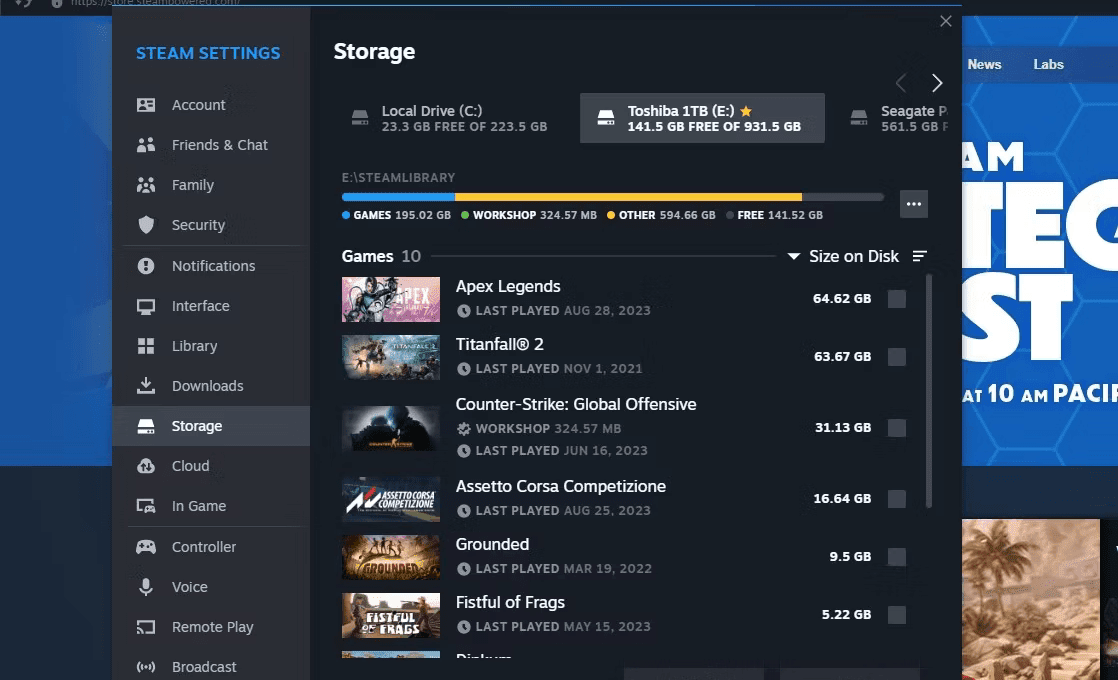Screen dimensions: 1118x680
Task: Click the Library grid icon
Action: pyautogui.click(x=145, y=346)
